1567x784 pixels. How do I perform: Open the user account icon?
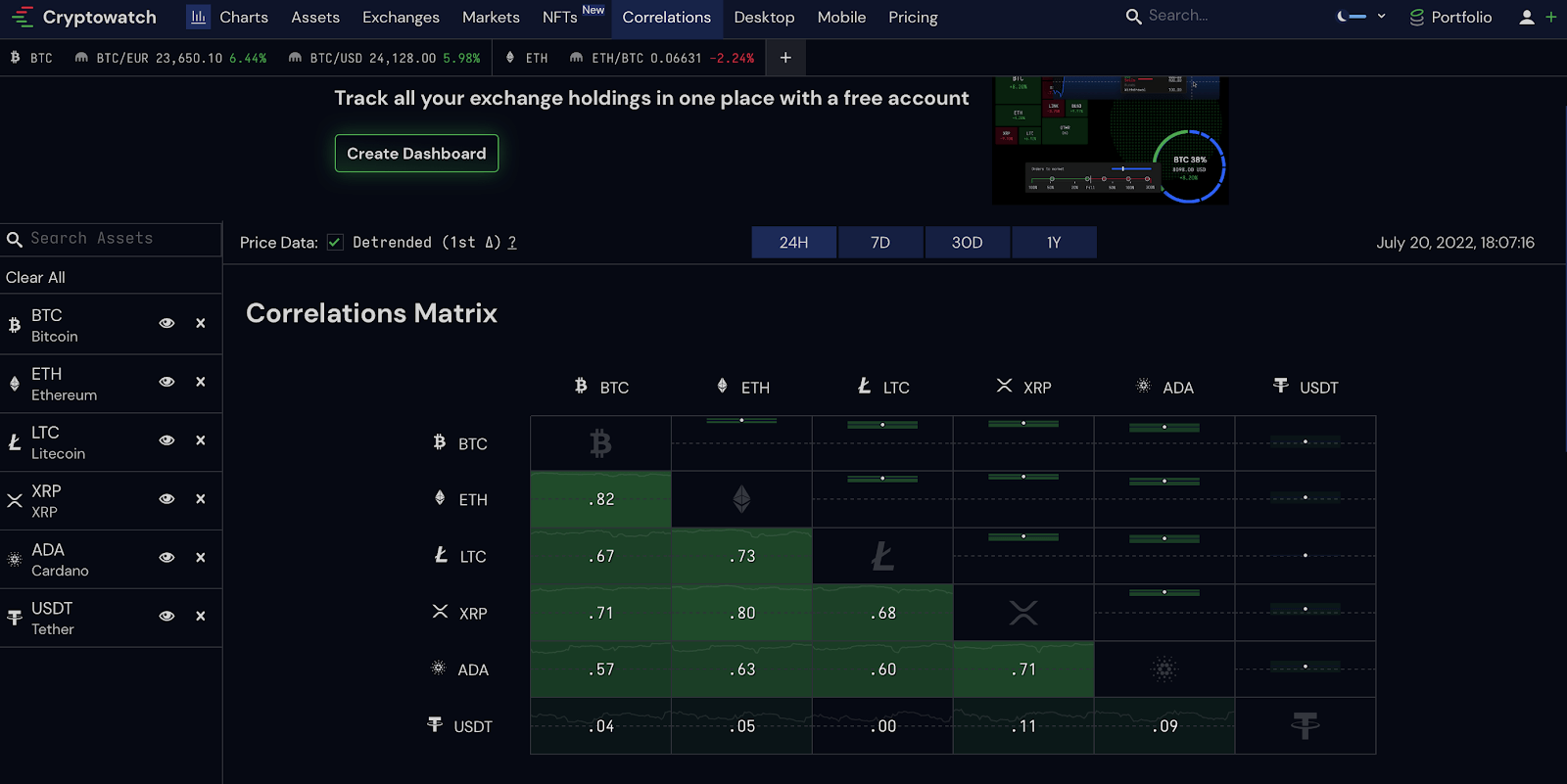pos(1526,18)
